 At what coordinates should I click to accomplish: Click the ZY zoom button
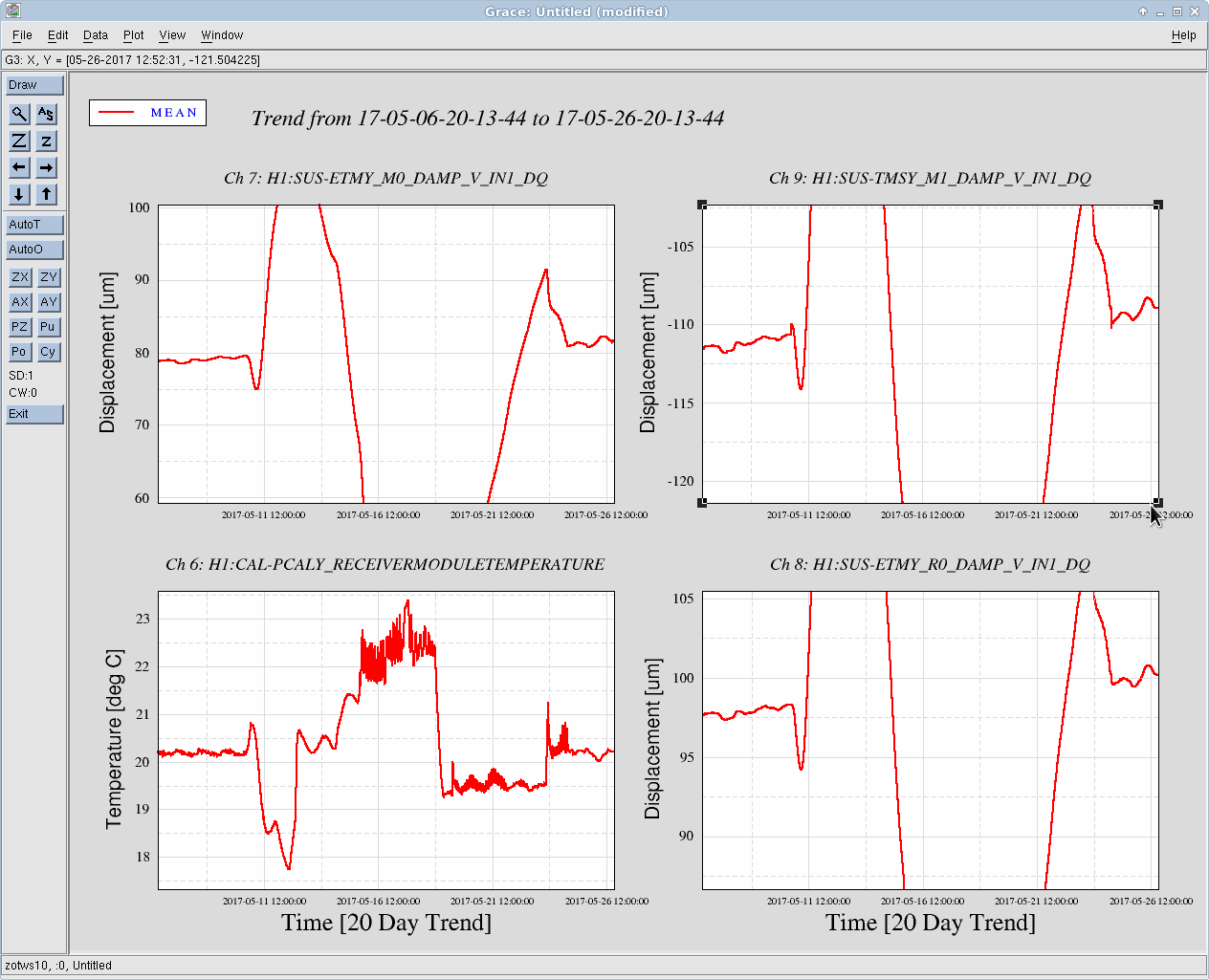coord(49,277)
